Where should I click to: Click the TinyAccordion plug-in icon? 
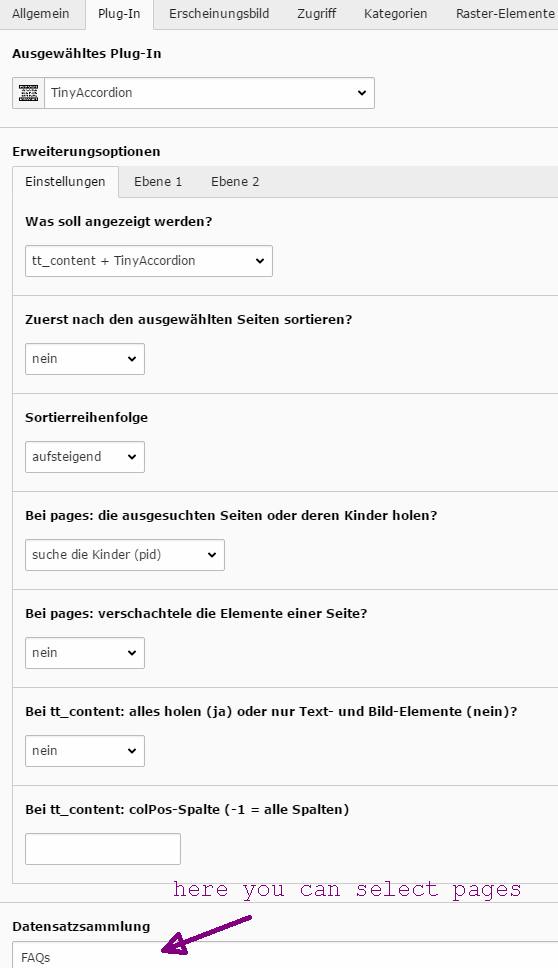click(28, 93)
